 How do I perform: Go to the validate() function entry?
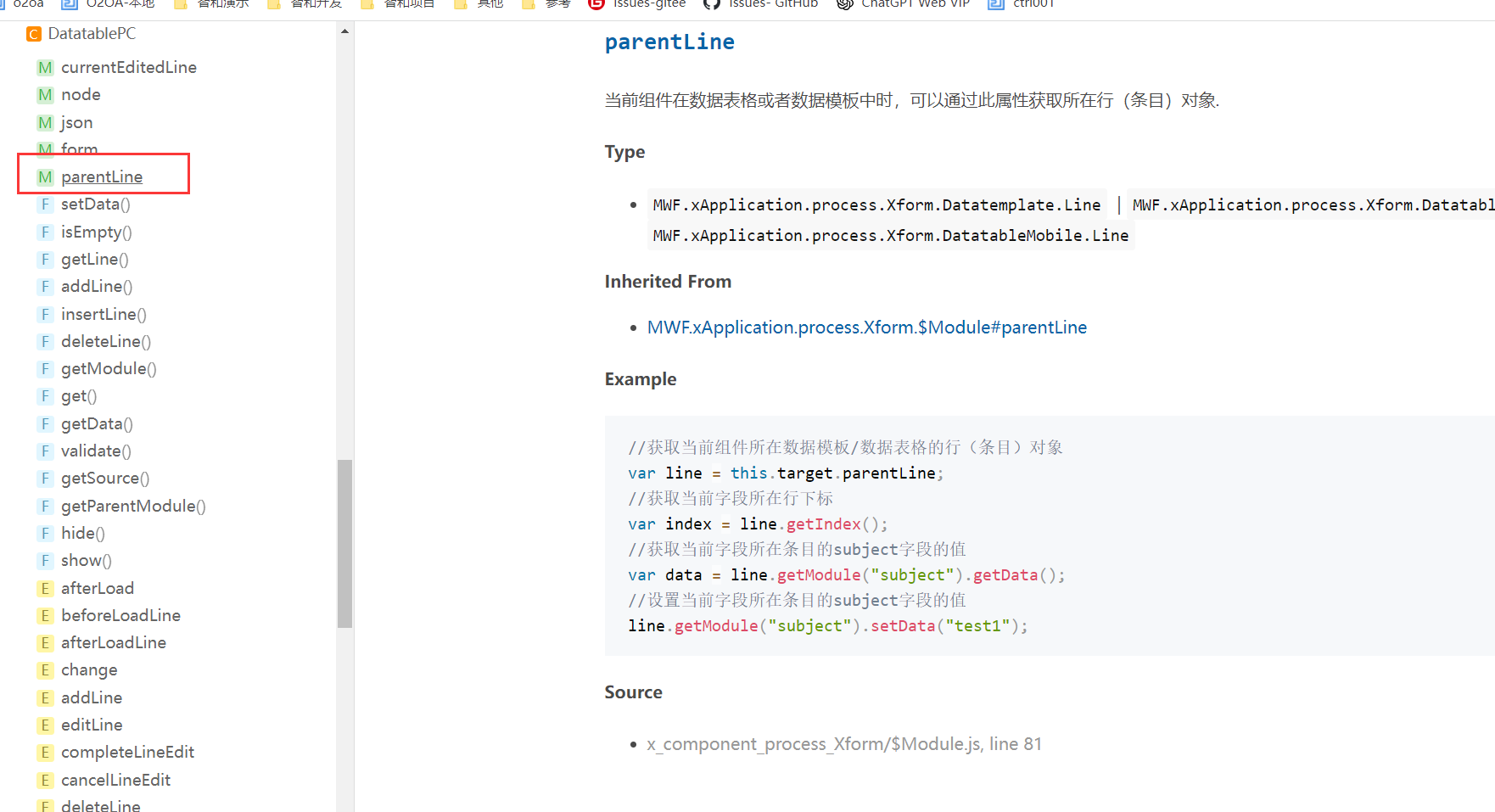pyautogui.click(x=96, y=451)
